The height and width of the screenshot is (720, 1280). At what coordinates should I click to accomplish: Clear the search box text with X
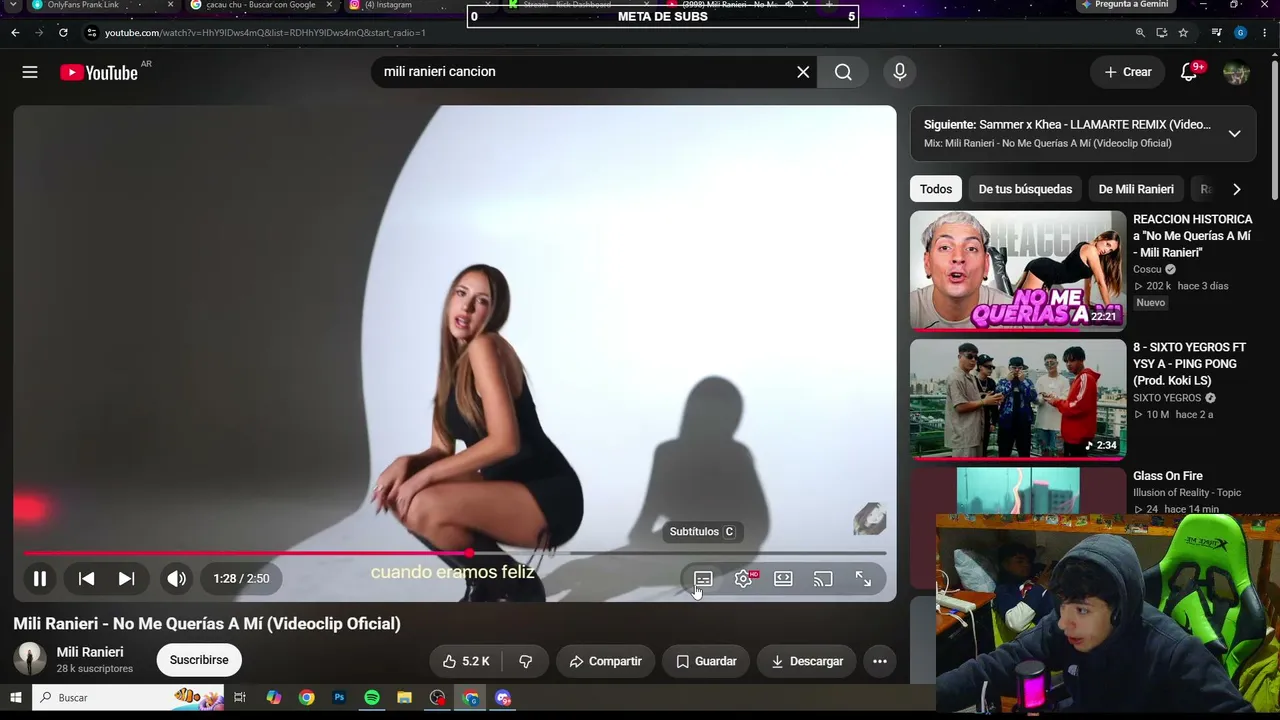point(803,72)
